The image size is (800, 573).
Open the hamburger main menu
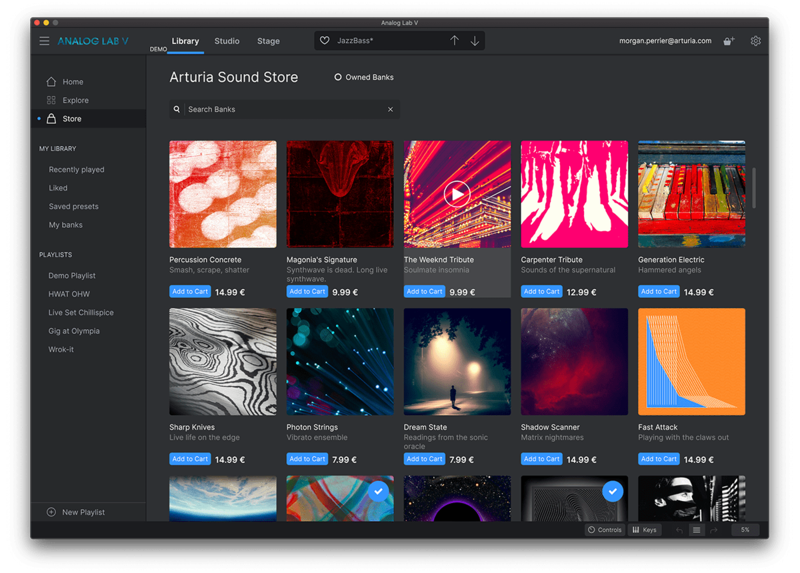click(x=44, y=41)
